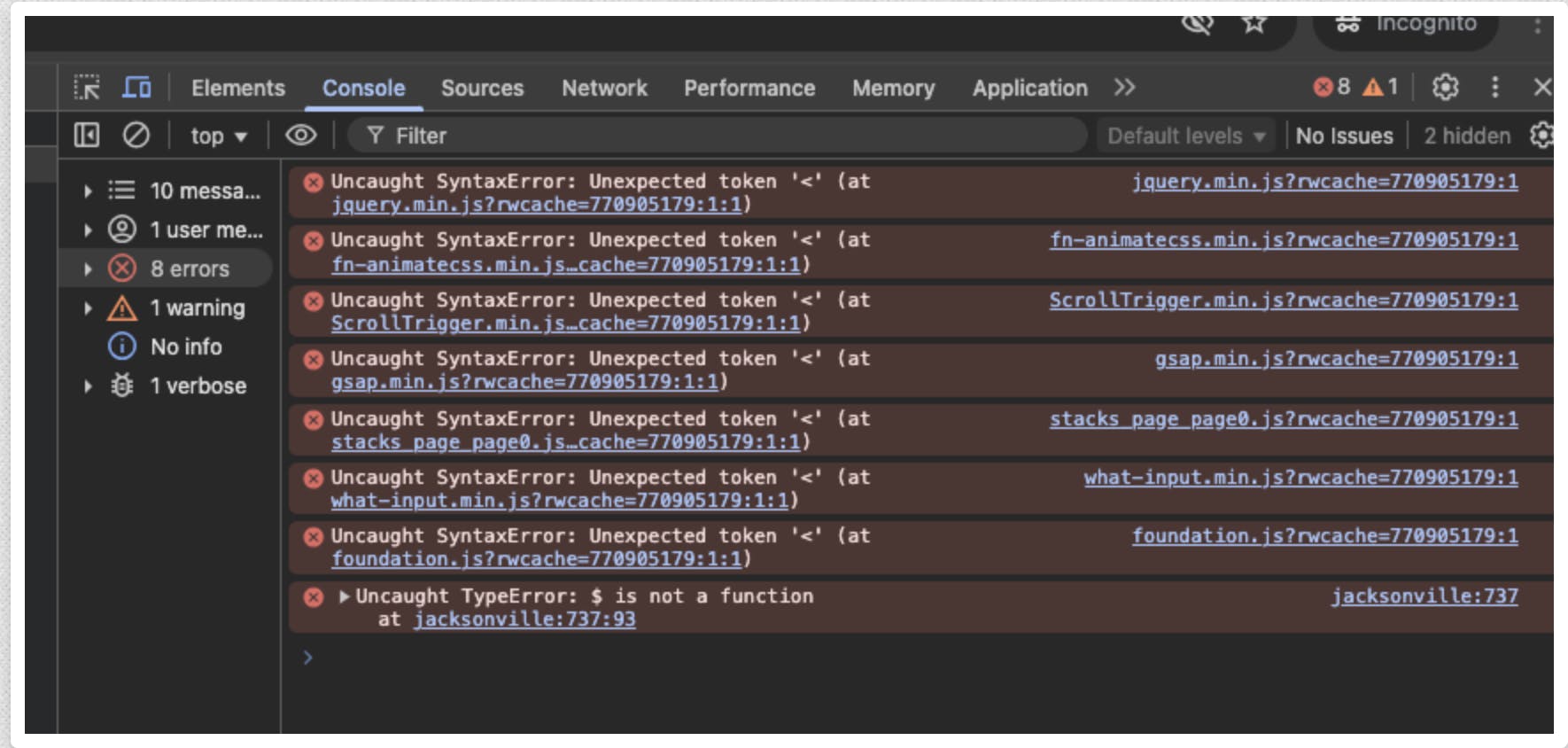Select the 10 messages sidebar row
The height and width of the screenshot is (748, 1568).
pyautogui.click(x=167, y=191)
